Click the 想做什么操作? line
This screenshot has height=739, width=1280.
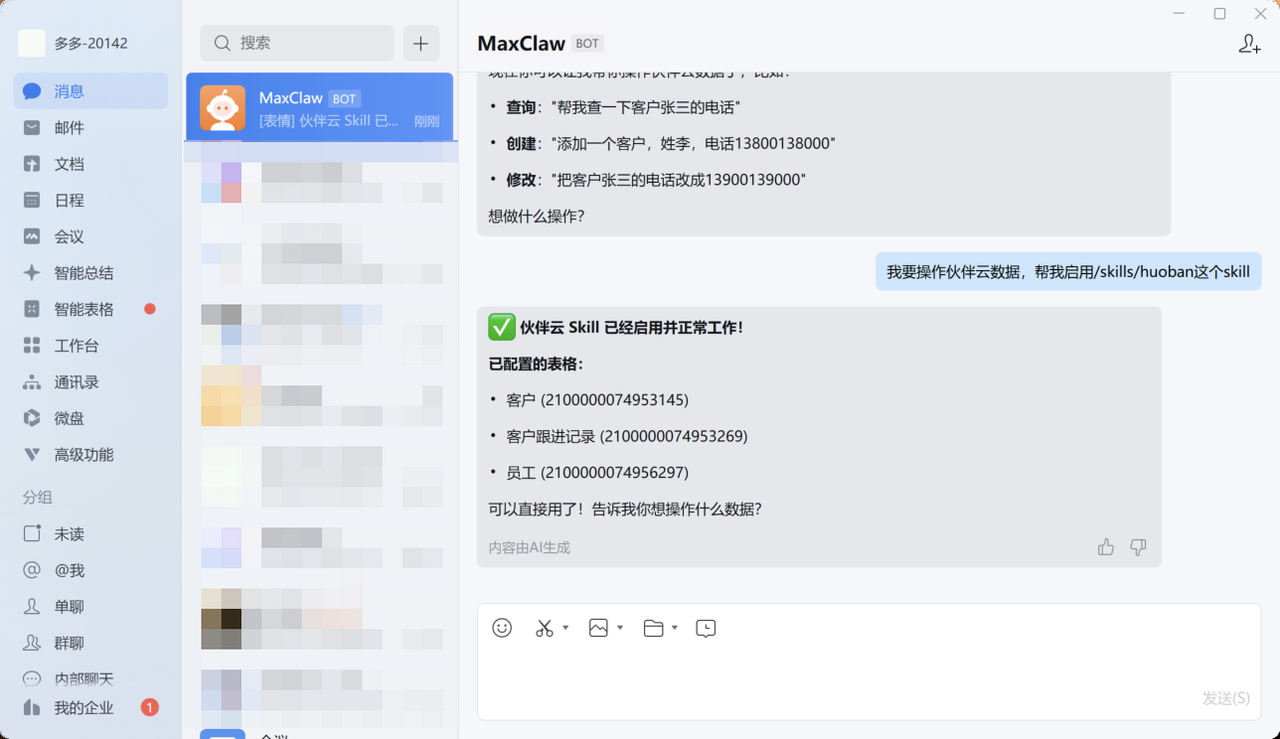pos(537,216)
